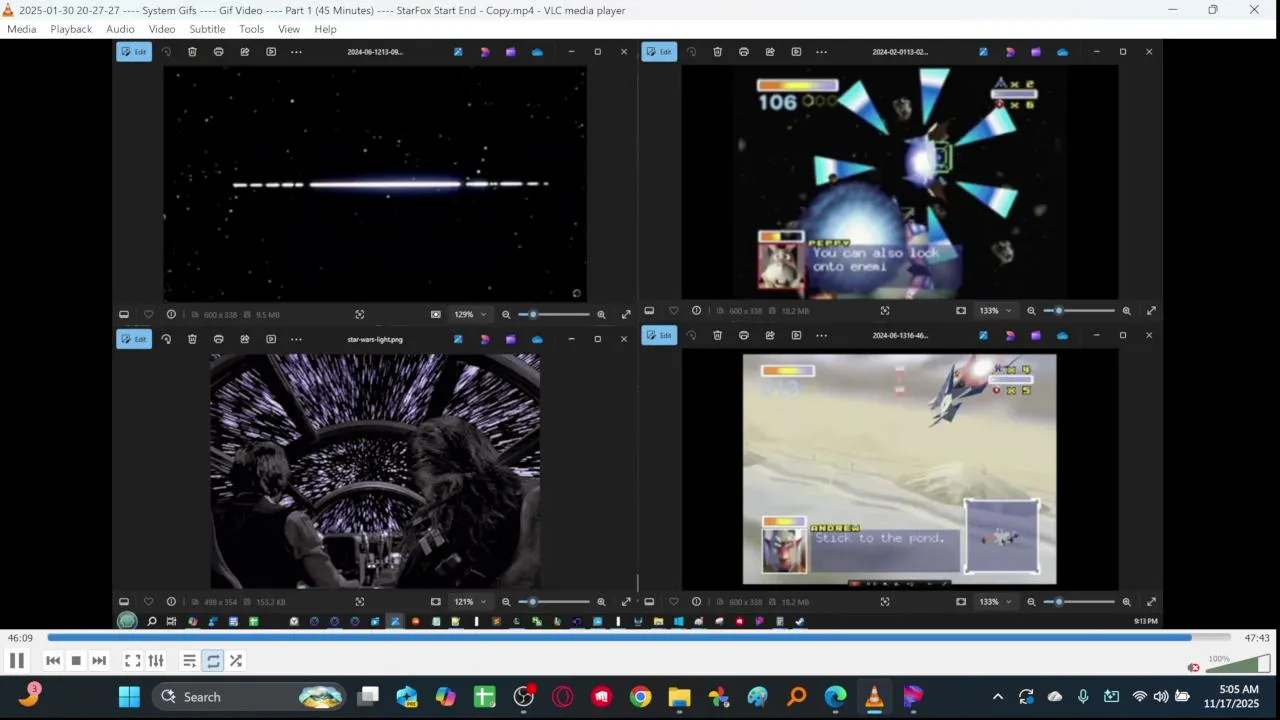Open VLC extended settings (equalizer icon)
This screenshot has width=1280, height=720.
pos(156,660)
